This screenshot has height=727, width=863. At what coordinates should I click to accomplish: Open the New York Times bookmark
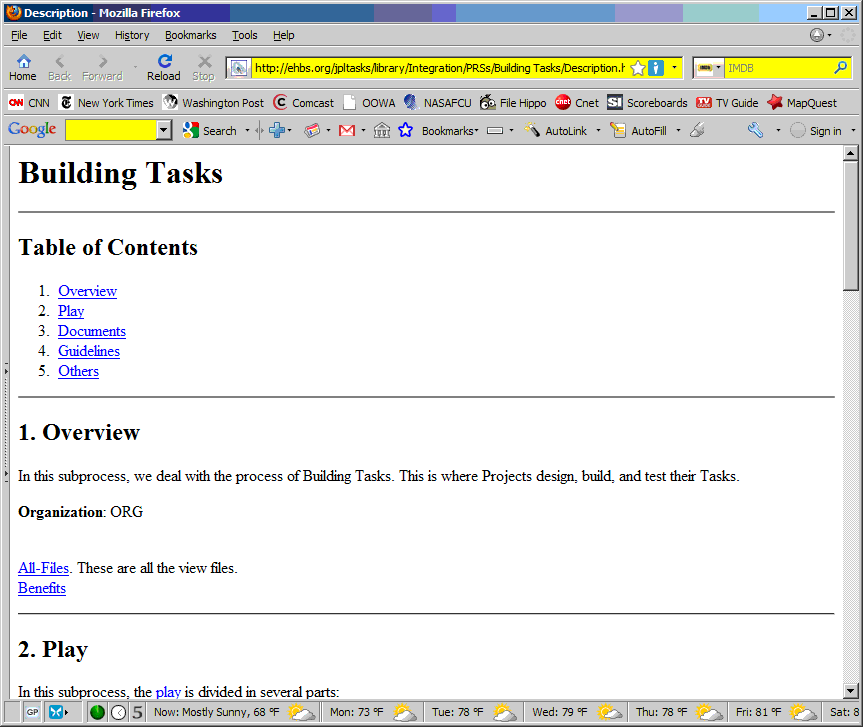click(x=107, y=103)
